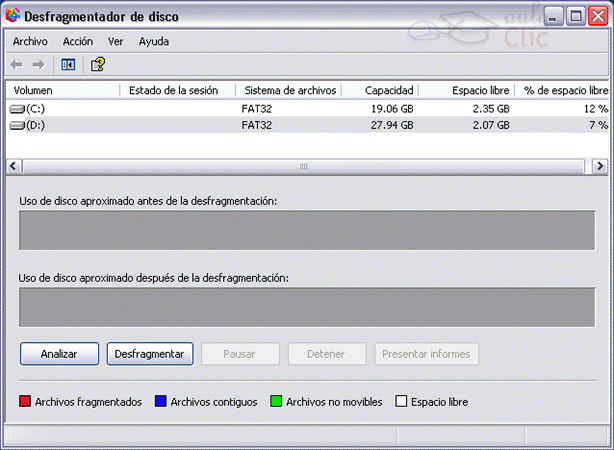The width and height of the screenshot is (614, 450).
Task: Click the red Archivos fragmentados swatch
Action: 25,401
